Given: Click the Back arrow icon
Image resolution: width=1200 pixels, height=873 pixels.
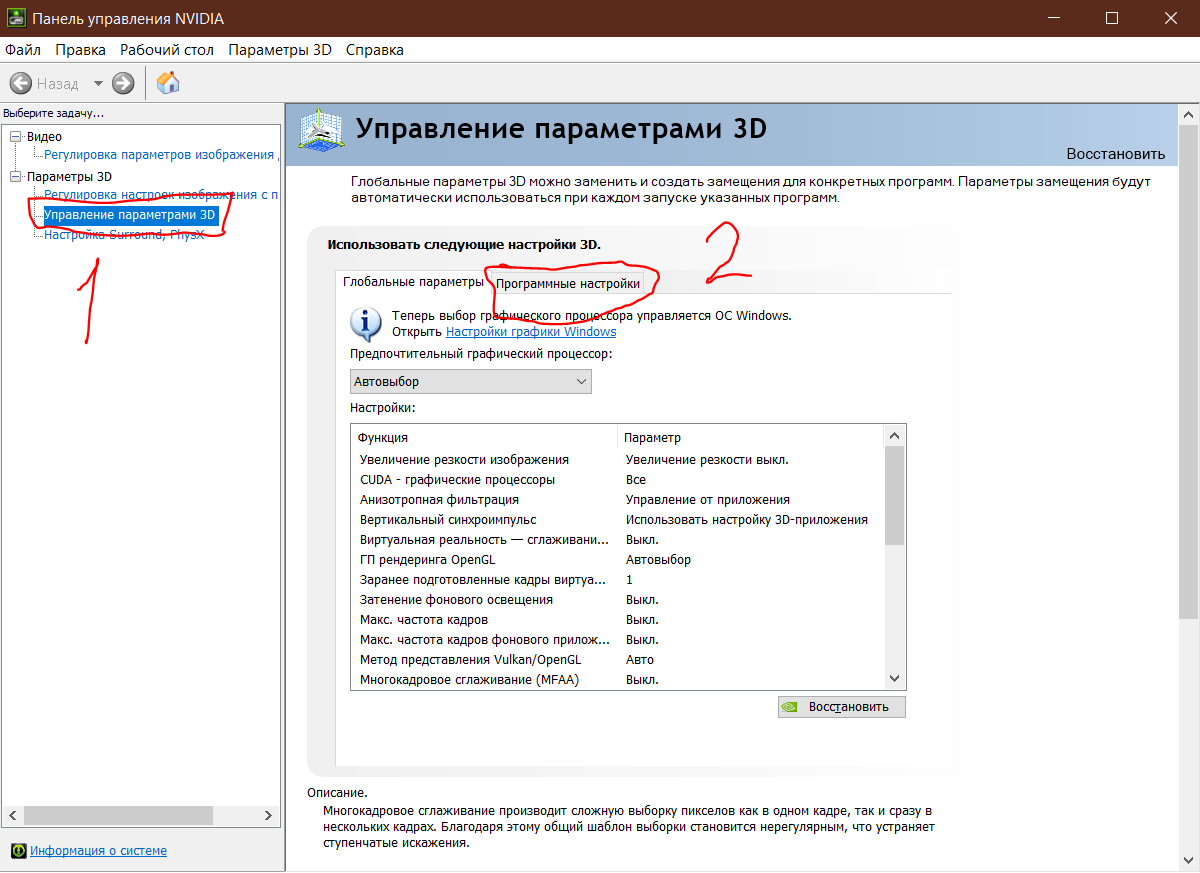Looking at the screenshot, I should click(x=21, y=83).
